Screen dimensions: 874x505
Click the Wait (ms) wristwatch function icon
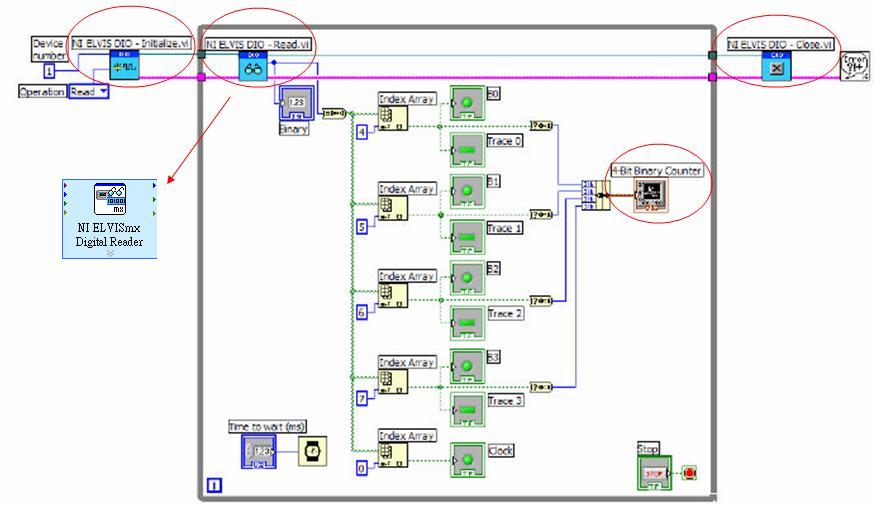pos(311,453)
